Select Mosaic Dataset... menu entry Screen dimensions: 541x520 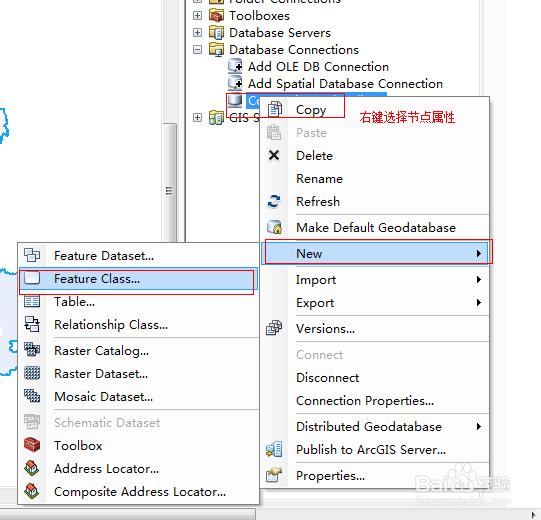(x=138, y=396)
